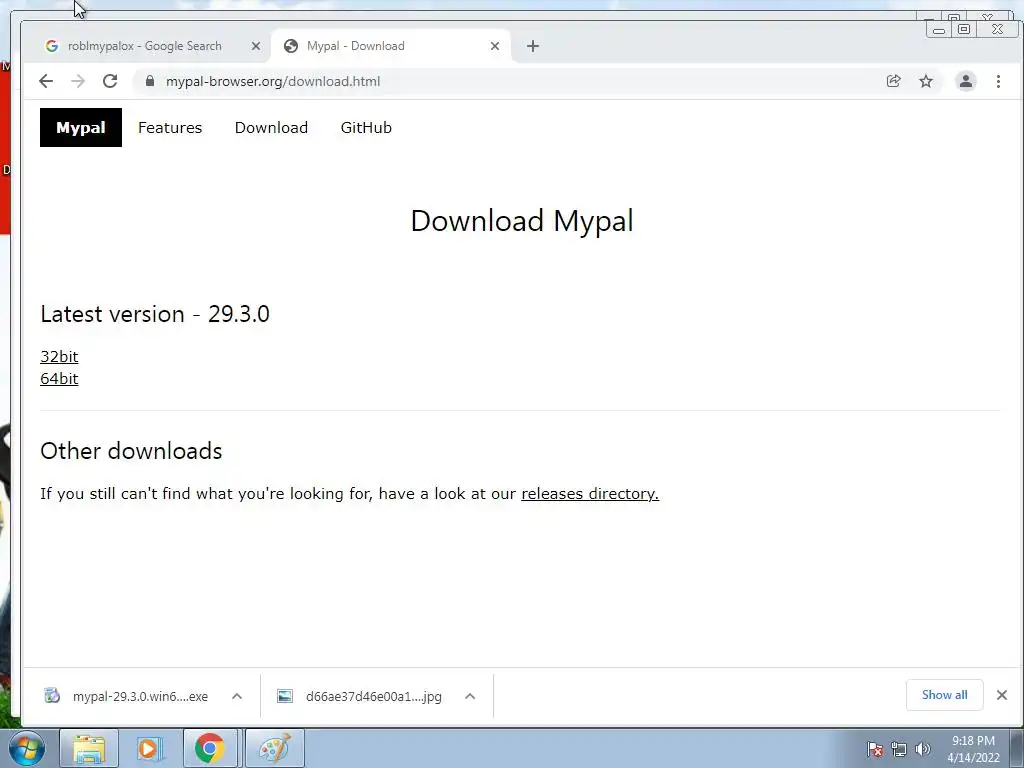Open the Download nav link
Screen dimensions: 1024x768
[271, 127]
